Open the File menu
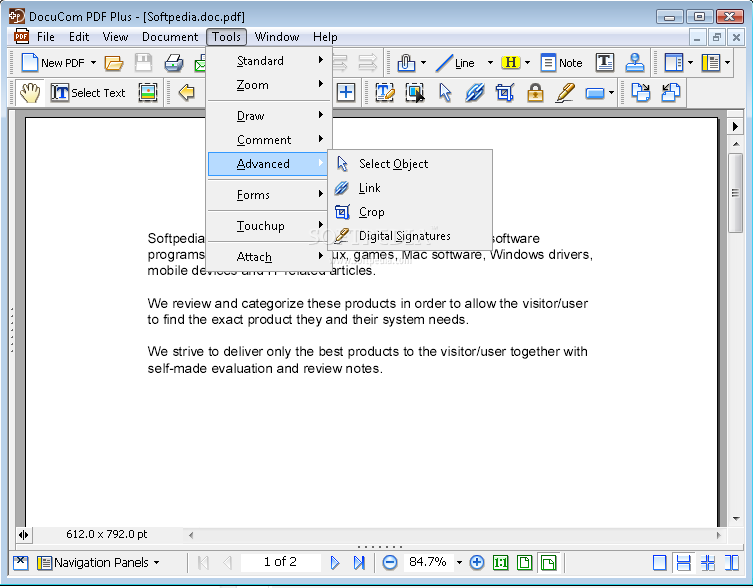 [46, 37]
